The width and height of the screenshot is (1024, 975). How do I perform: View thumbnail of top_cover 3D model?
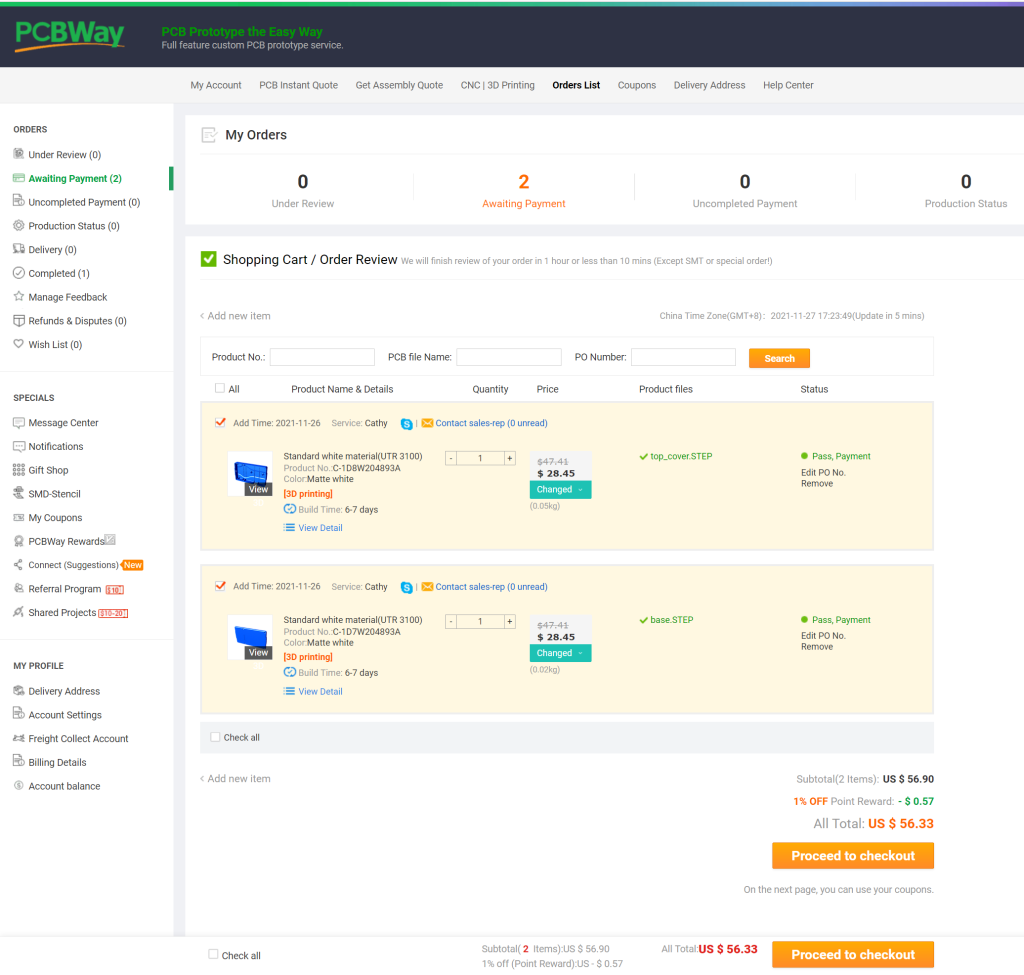pos(250,473)
